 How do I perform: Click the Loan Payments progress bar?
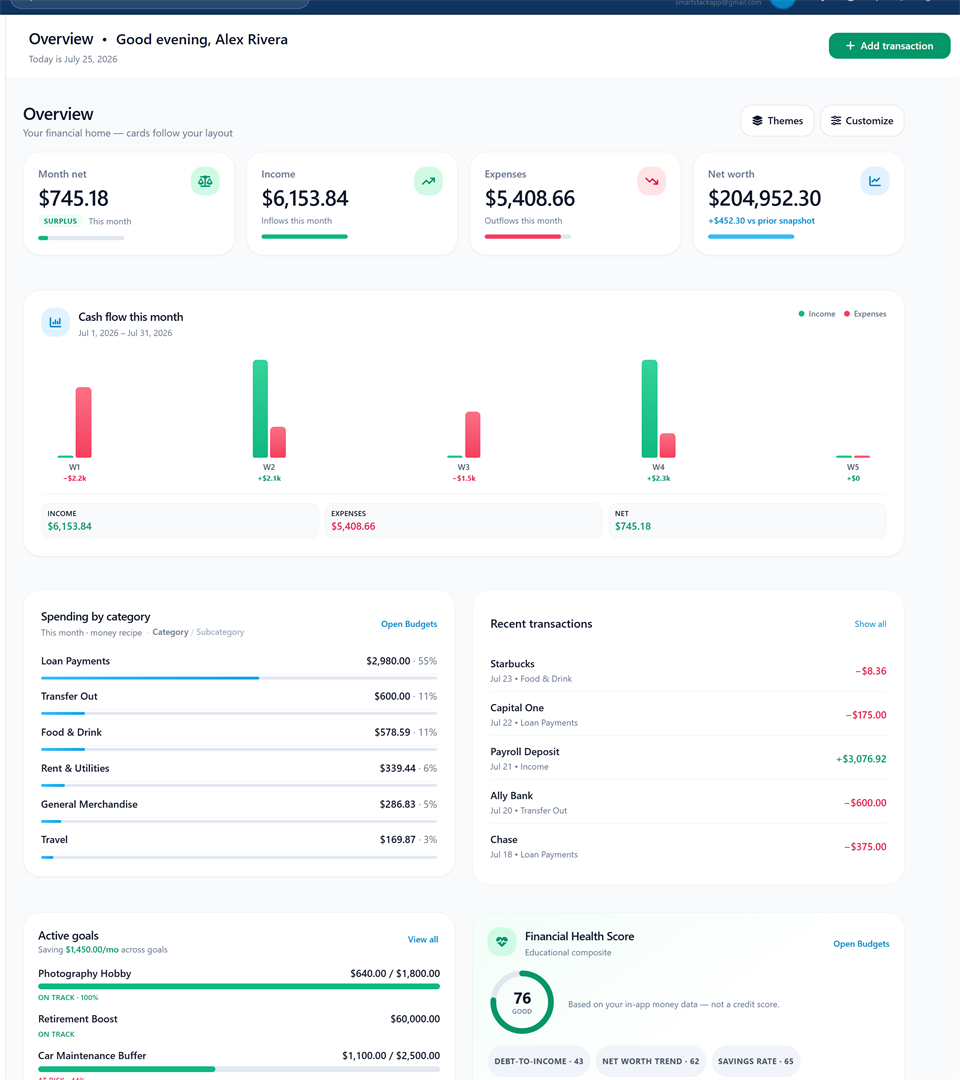coord(239,678)
